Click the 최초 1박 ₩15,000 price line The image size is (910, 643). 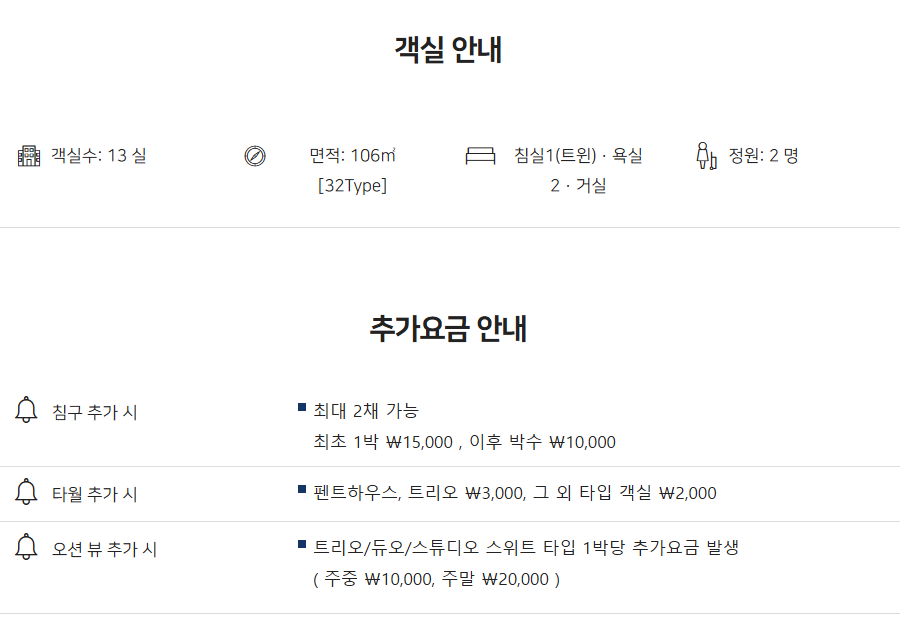[x=465, y=442]
